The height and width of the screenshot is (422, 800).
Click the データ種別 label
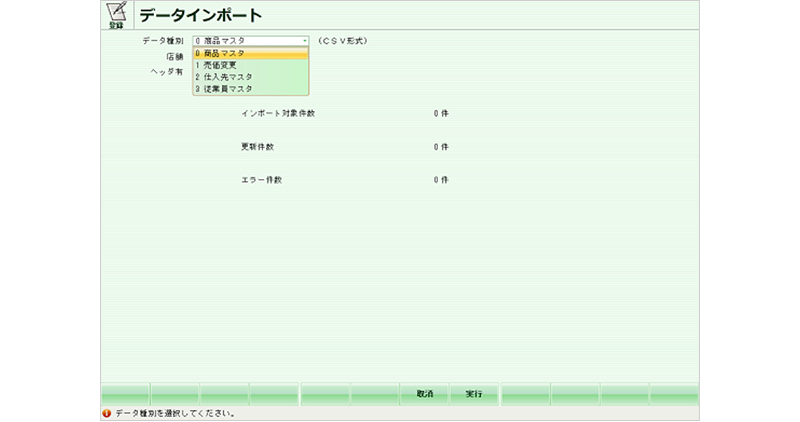[x=163, y=41]
